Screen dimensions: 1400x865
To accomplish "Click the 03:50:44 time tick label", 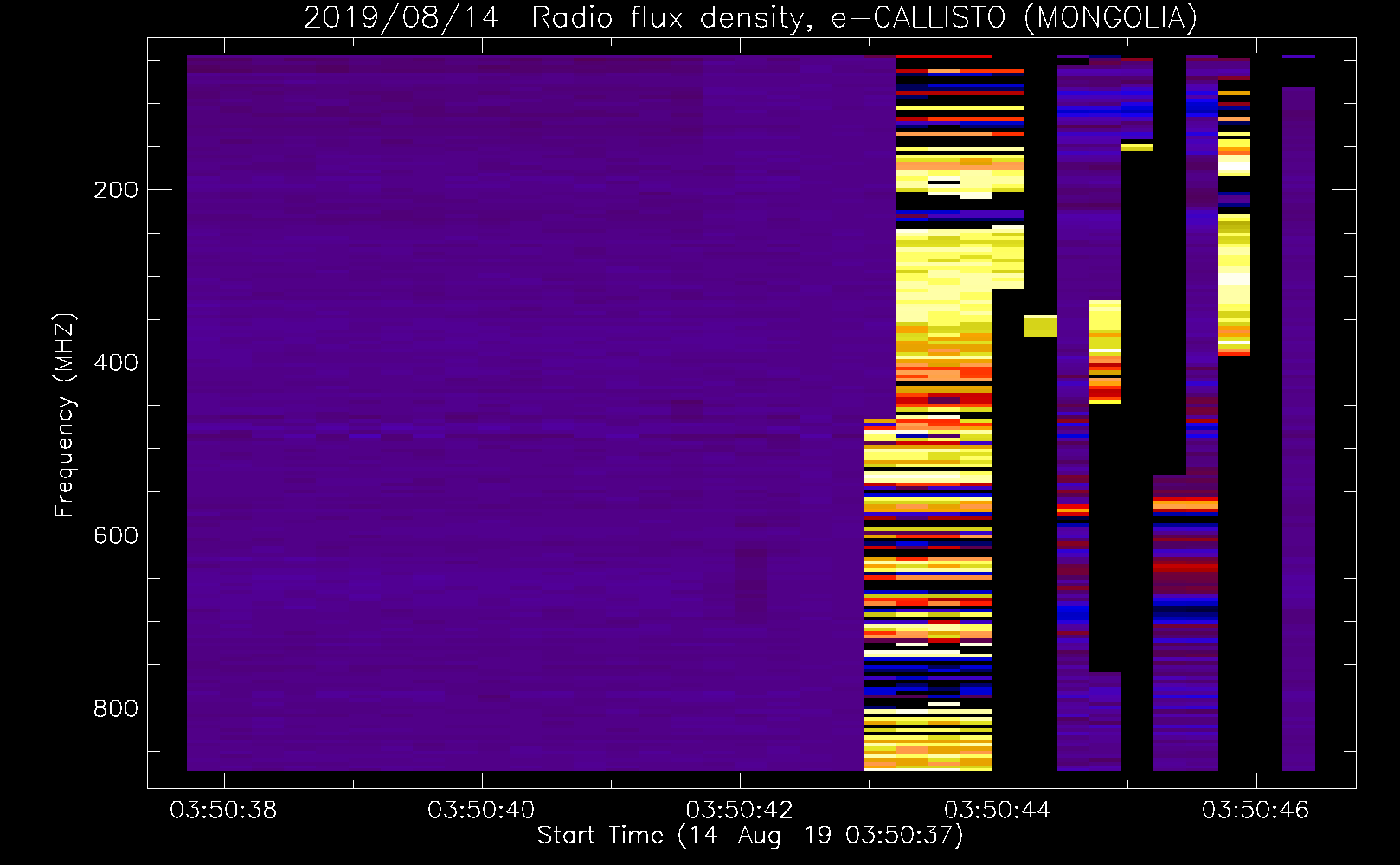I will [x=997, y=811].
